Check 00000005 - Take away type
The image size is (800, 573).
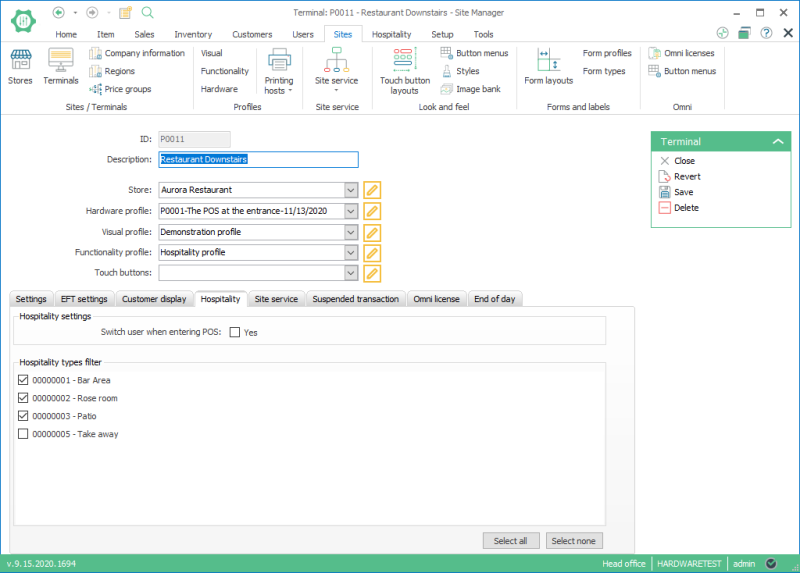(x=23, y=434)
